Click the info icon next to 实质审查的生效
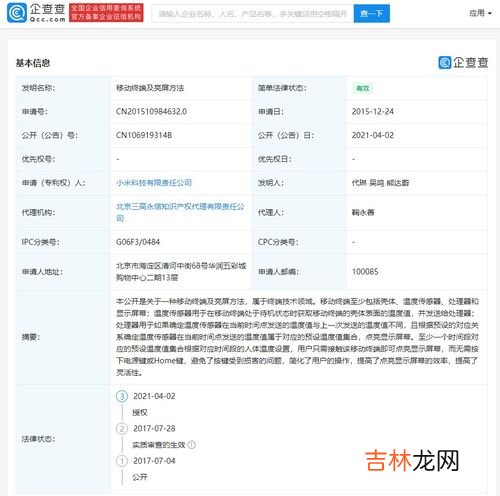Screen dimensions: 500x496 pyautogui.click(x=192, y=445)
